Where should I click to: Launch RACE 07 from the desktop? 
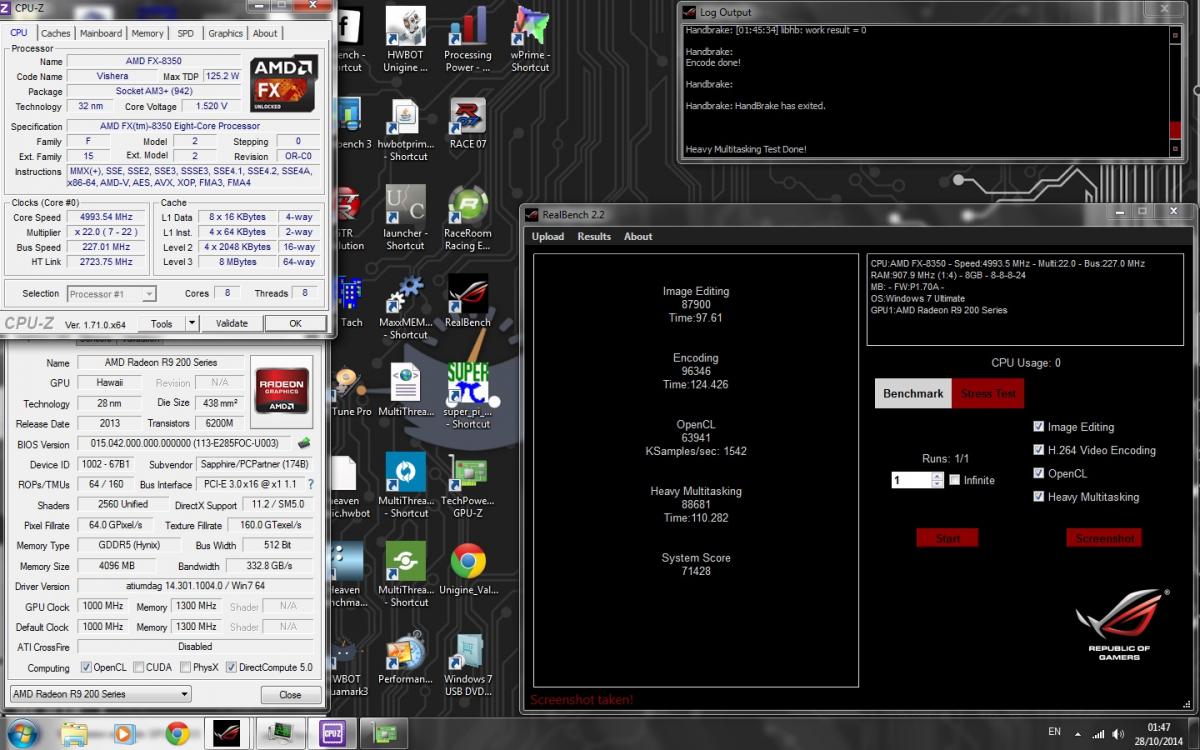click(467, 124)
